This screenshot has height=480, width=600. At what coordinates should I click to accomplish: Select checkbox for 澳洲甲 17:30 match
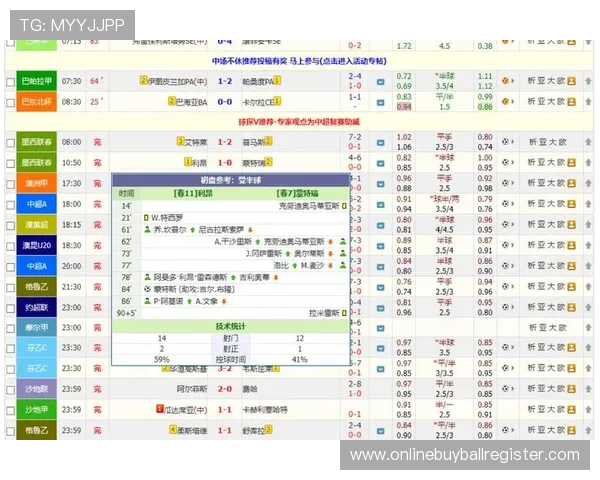(10, 184)
